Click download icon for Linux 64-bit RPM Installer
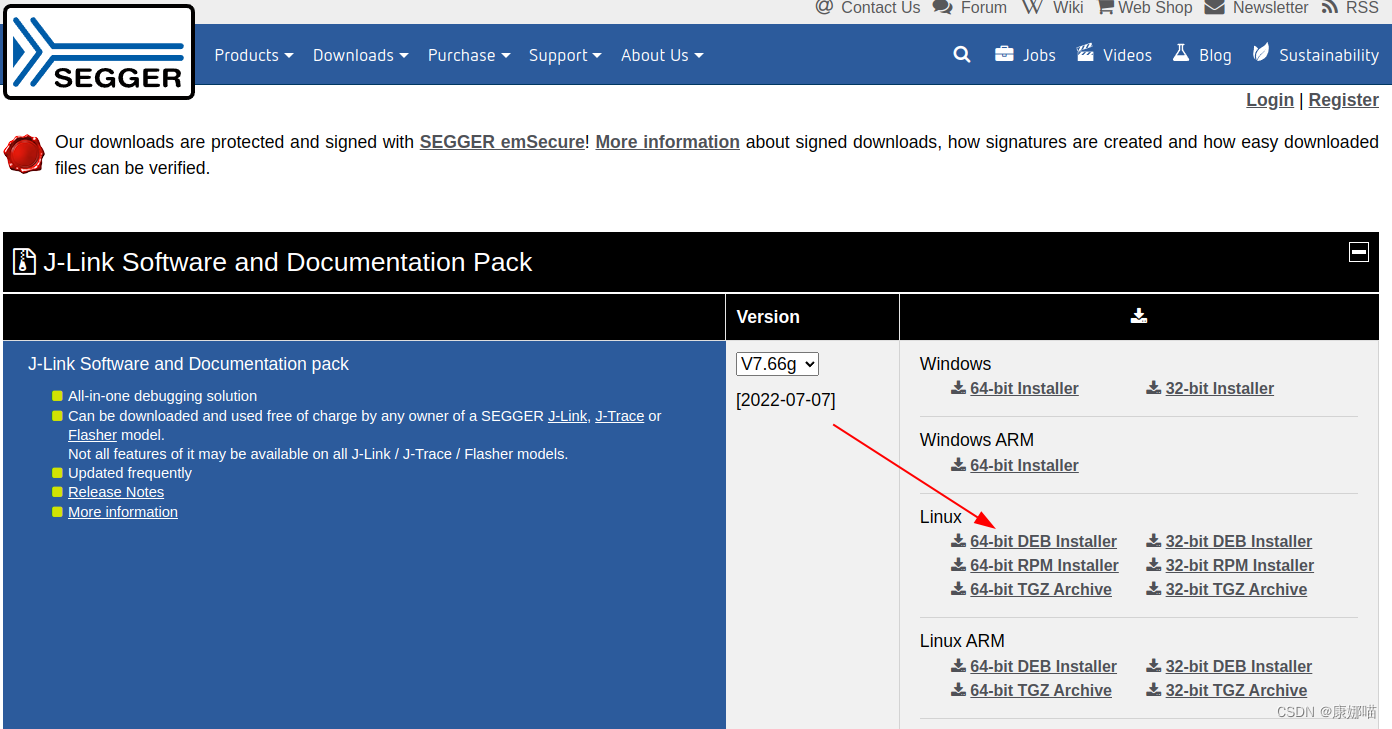The width and height of the screenshot is (1392, 729). [x=958, y=565]
